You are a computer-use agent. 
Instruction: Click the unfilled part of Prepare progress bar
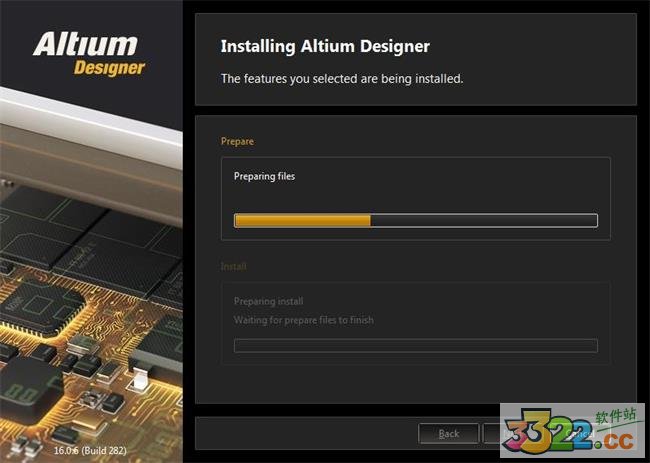click(484, 221)
